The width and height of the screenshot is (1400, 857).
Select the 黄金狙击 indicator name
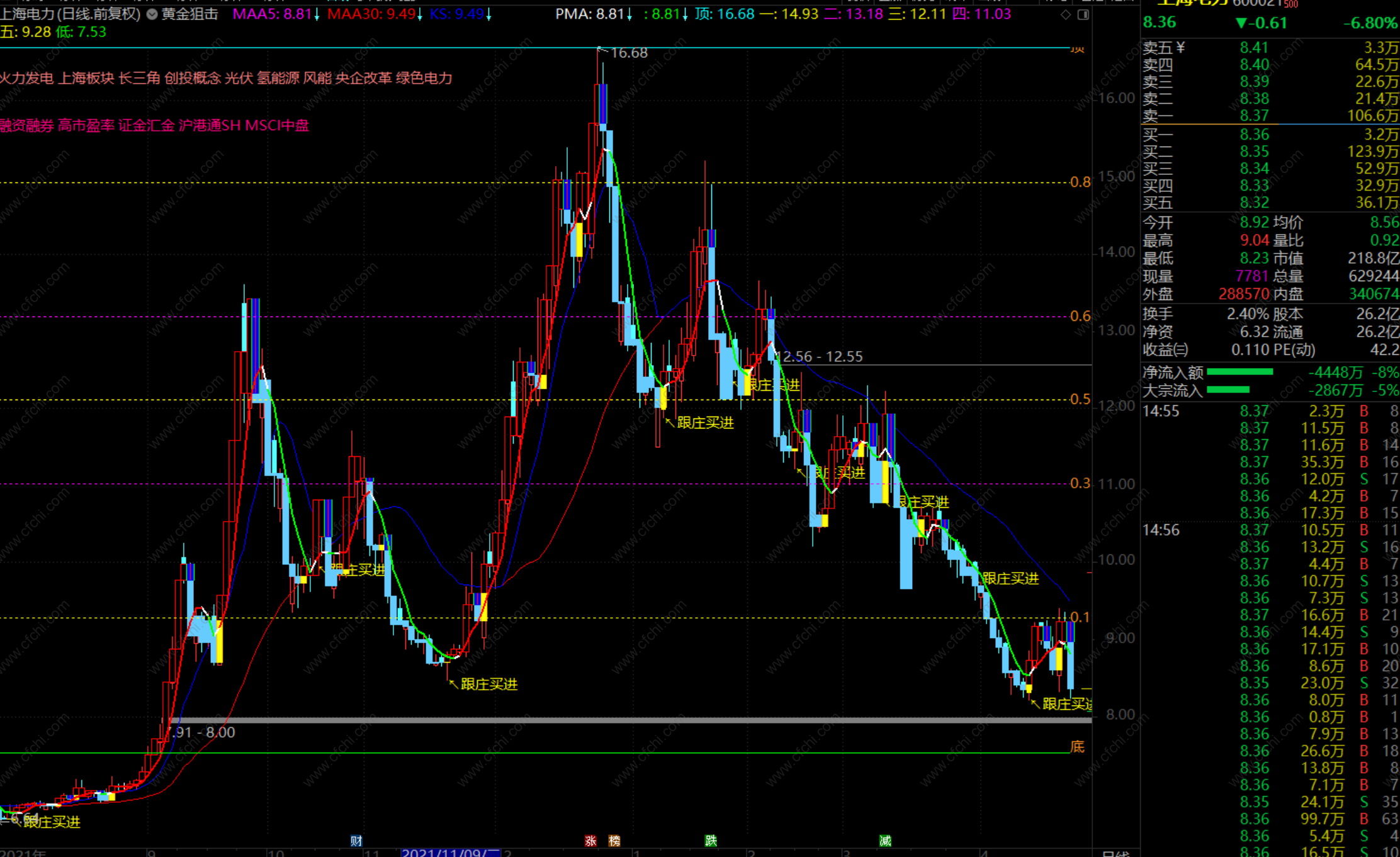click(189, 14)
